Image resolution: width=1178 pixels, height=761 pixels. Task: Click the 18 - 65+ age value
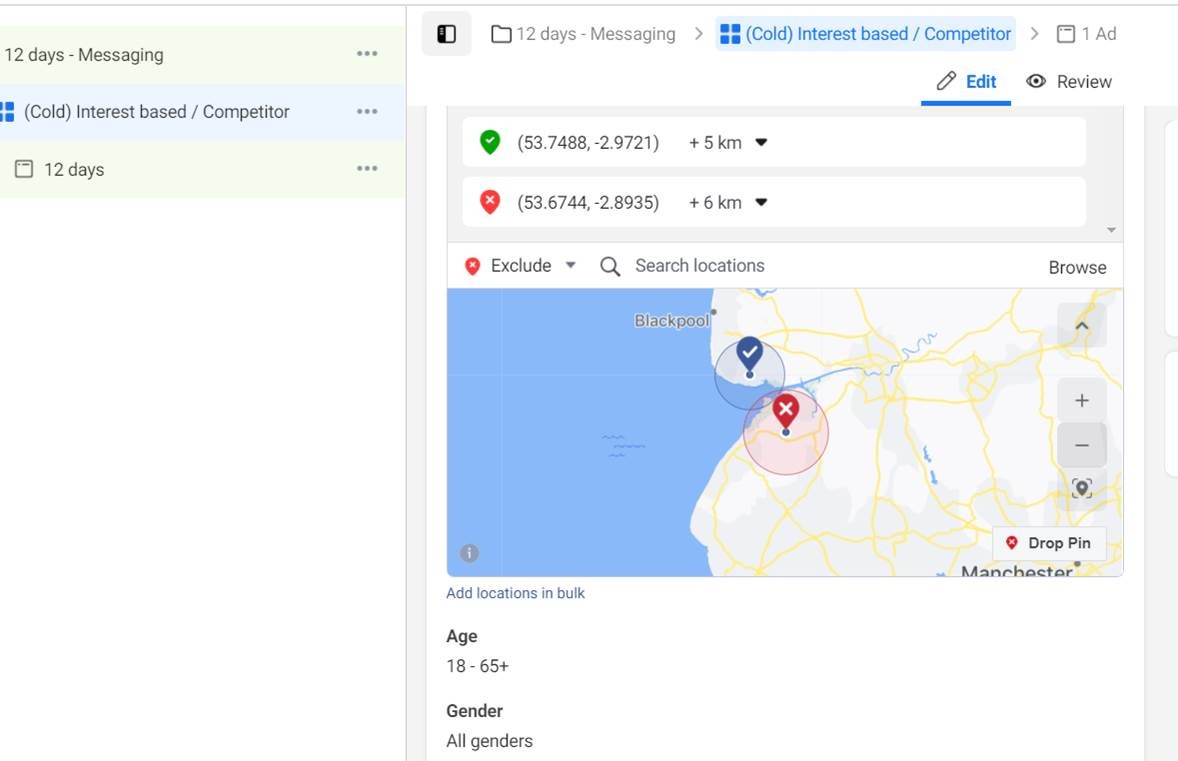[x=478, y=666]
